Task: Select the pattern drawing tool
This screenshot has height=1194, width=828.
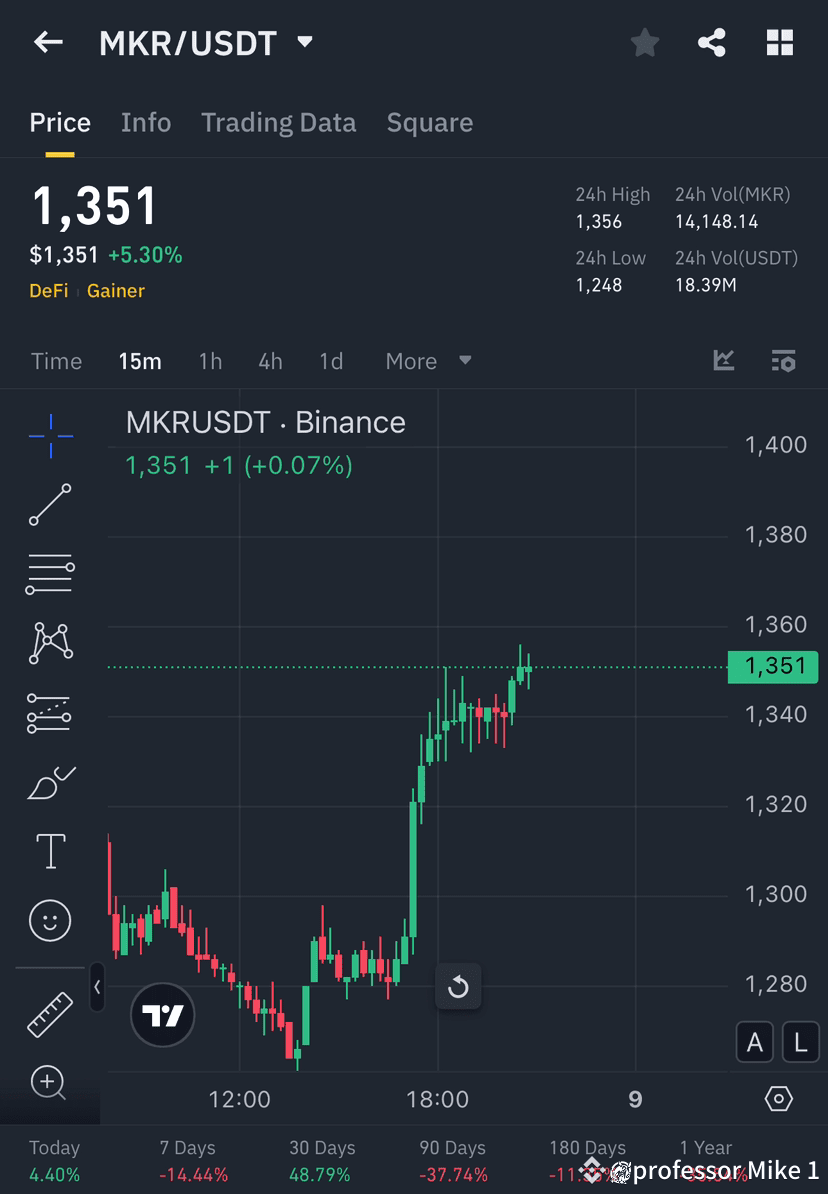Action: click(x=50, y=643)
